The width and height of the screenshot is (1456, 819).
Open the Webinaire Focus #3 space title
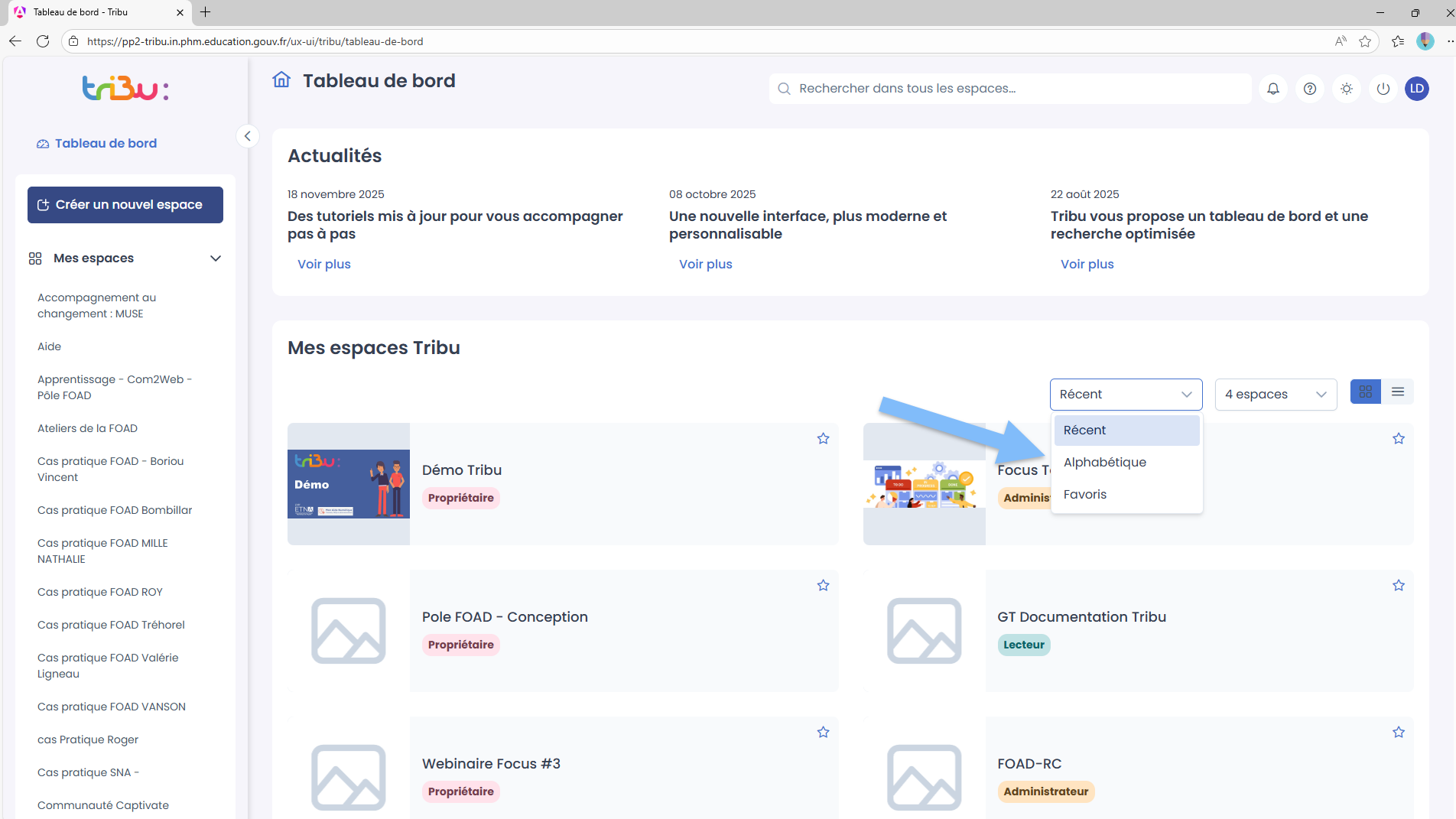point(491,764)
